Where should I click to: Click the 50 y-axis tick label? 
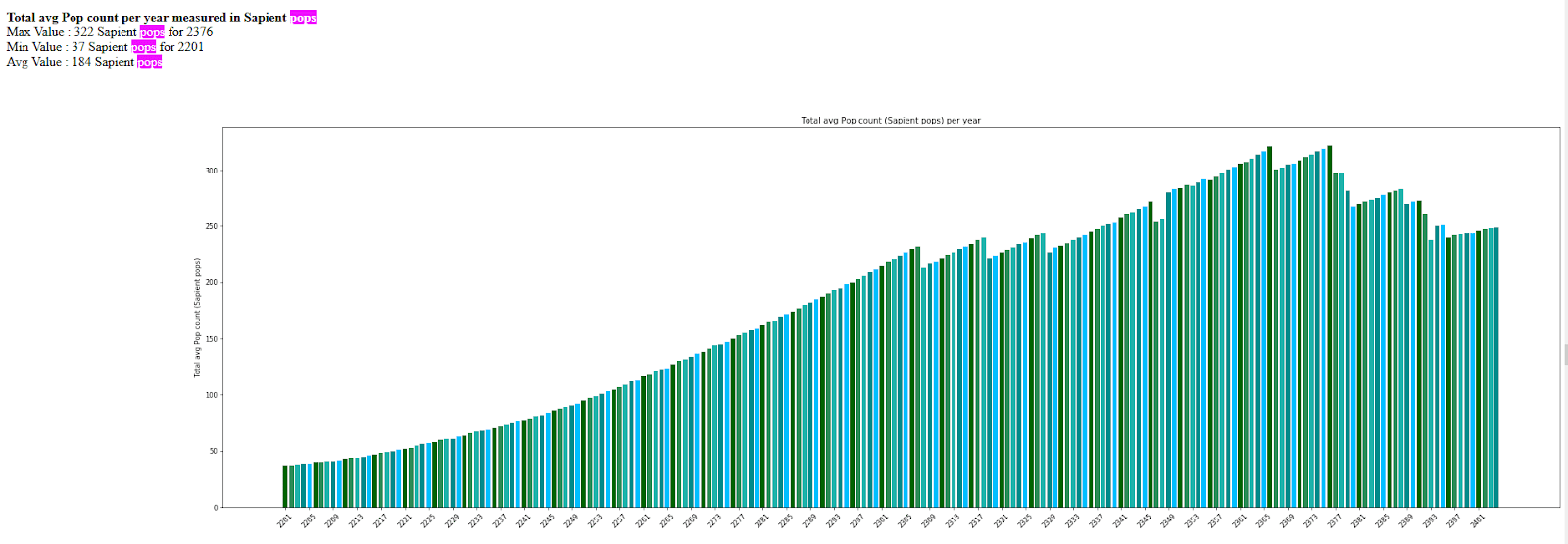pyautogui.click(x=213, y=452)
